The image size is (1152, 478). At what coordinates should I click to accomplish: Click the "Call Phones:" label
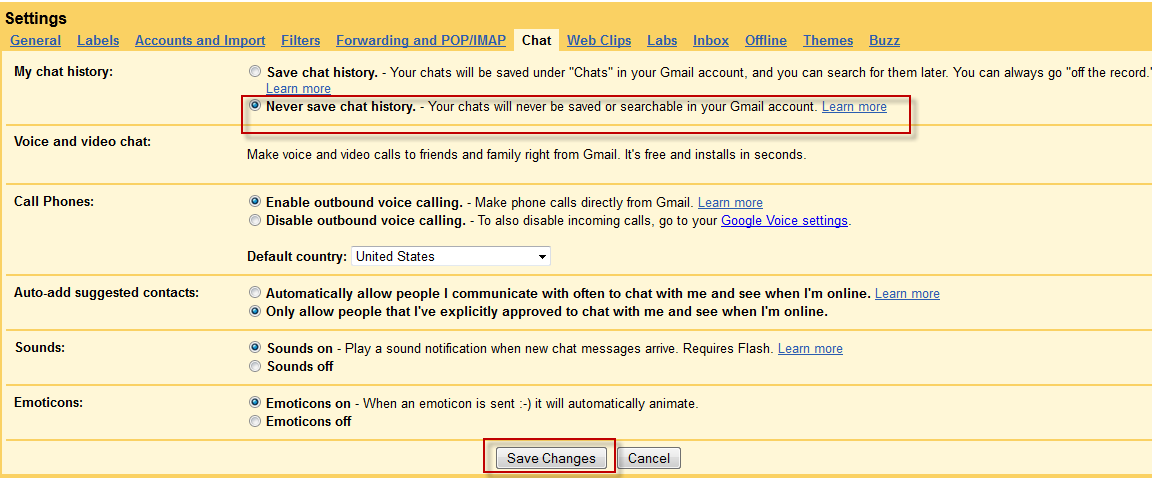54,201
